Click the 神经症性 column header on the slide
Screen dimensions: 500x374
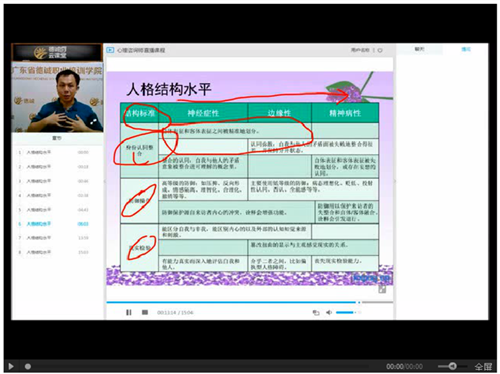coord(203,113)
